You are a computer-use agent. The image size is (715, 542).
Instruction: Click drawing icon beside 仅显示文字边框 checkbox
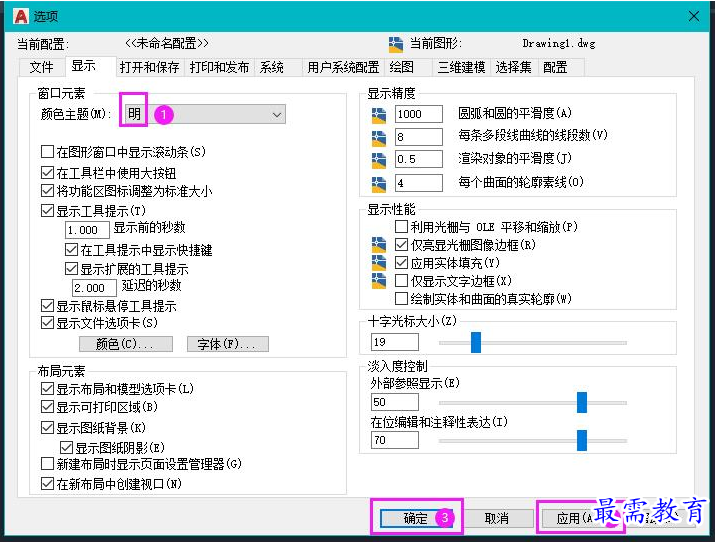click(378, 281)
